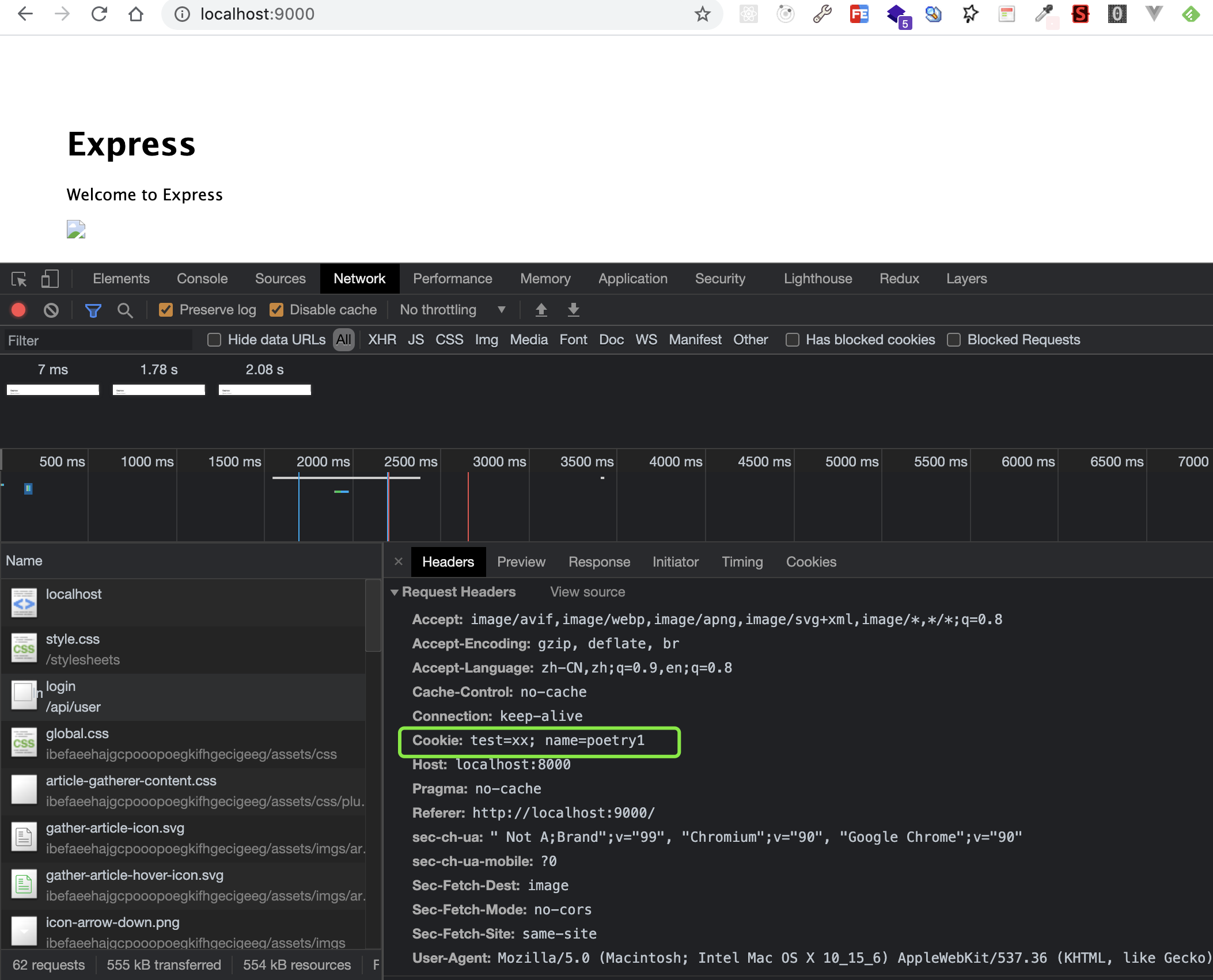The height and width of the screenshot is (980, 1213).
Task: Enable the Hide data URLs checkbox
Action: 214,340
